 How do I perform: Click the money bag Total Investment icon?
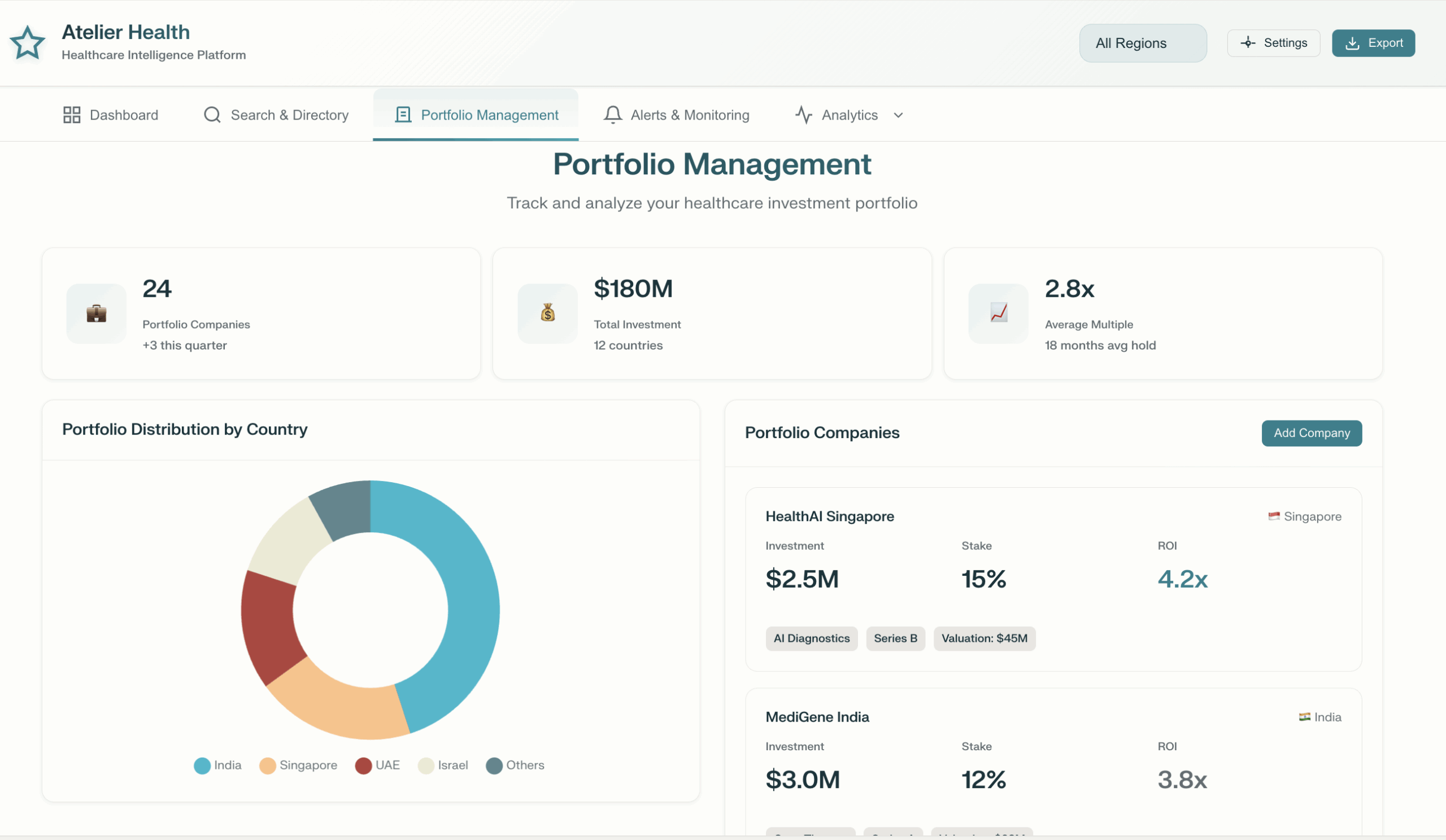tap(547, 314)
